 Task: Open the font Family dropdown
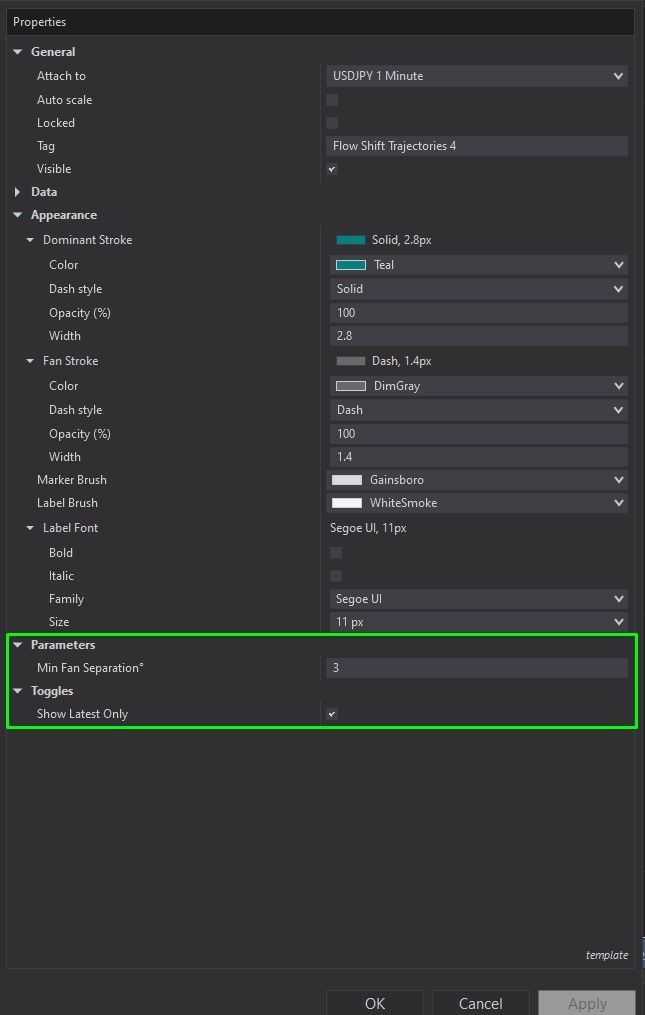tap(477, 599)
